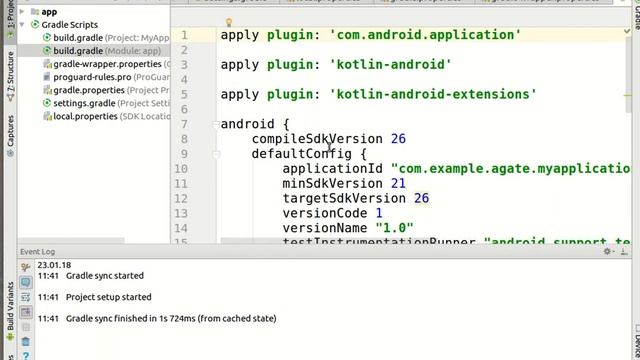Select Gradle Scripts node in project tree

pos(64,25)
